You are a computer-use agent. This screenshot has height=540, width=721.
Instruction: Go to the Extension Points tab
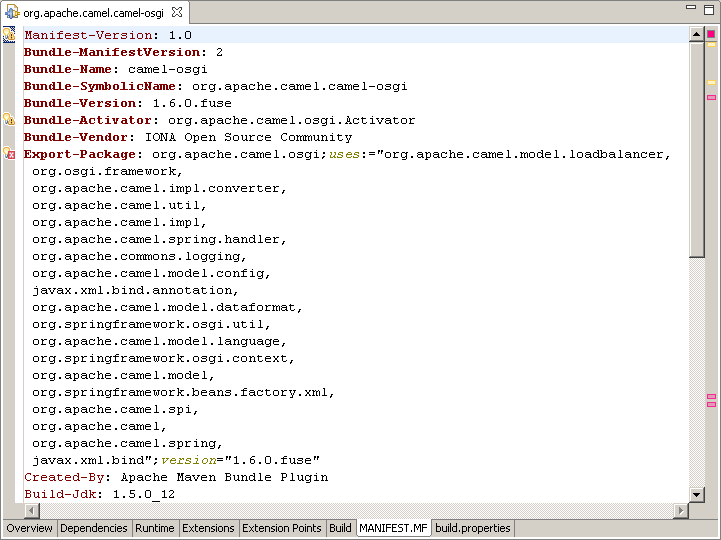click(x=282, y=528)
